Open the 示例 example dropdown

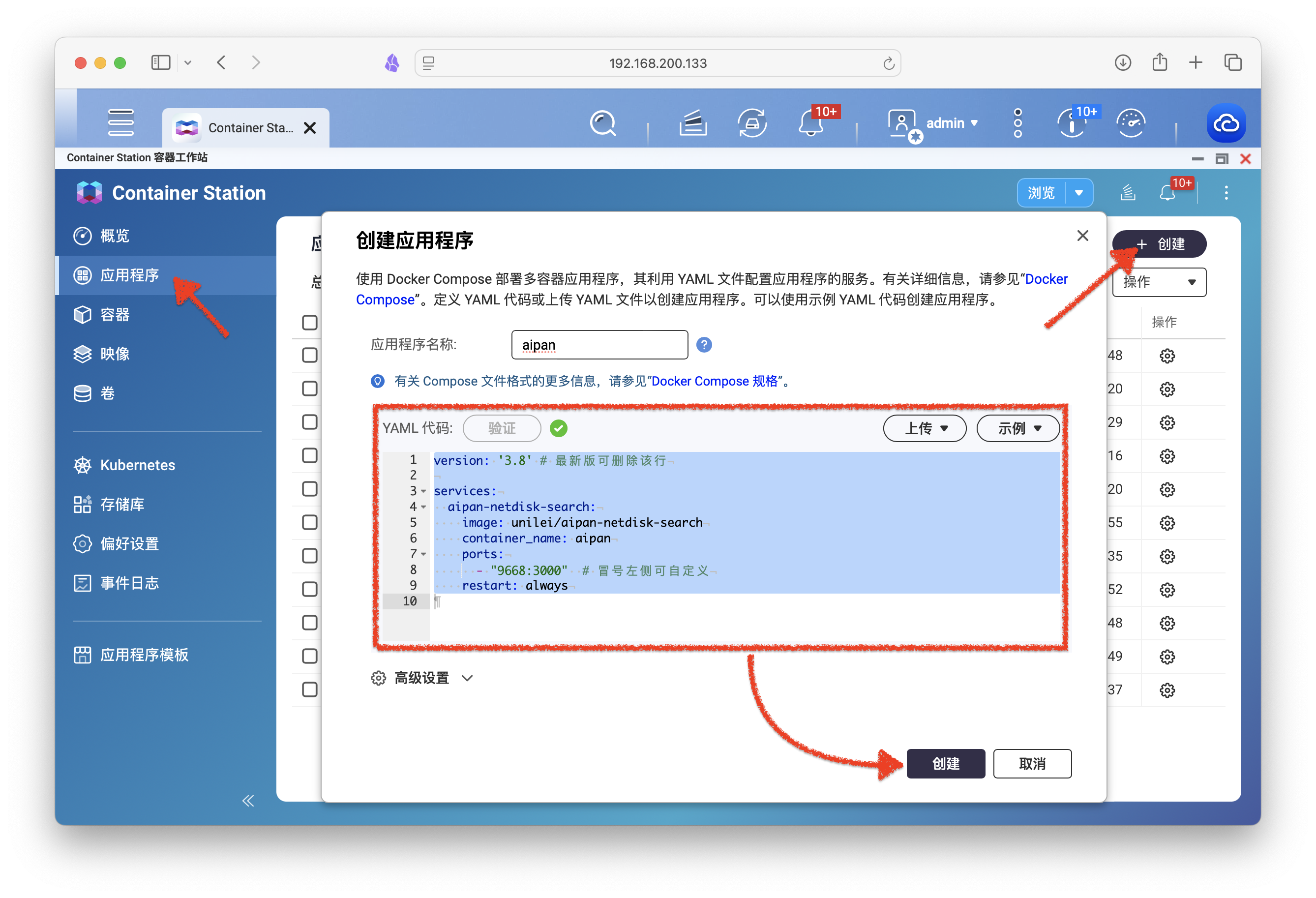(1018, 429)
